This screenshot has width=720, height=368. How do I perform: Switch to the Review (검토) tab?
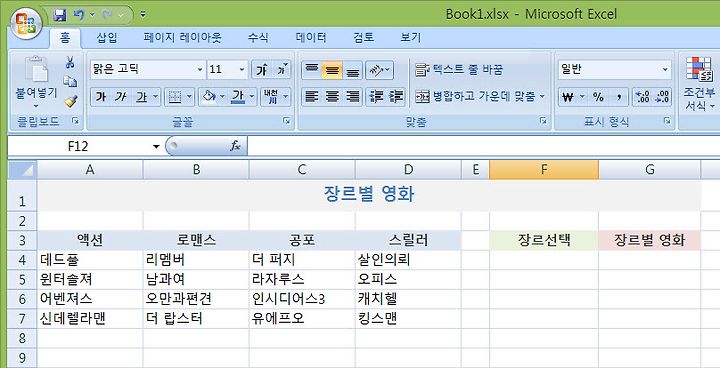(363, 38)
